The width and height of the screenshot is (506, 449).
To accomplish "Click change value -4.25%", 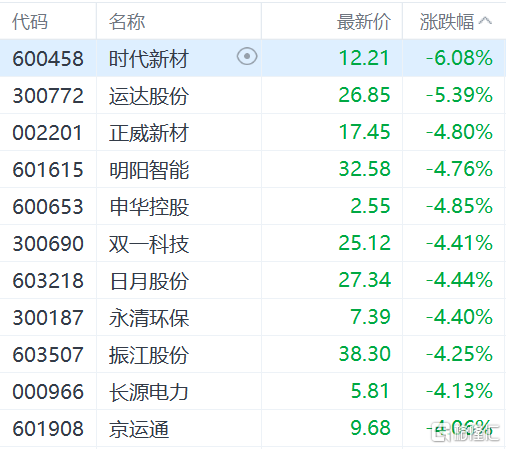I will click(459, 354).
